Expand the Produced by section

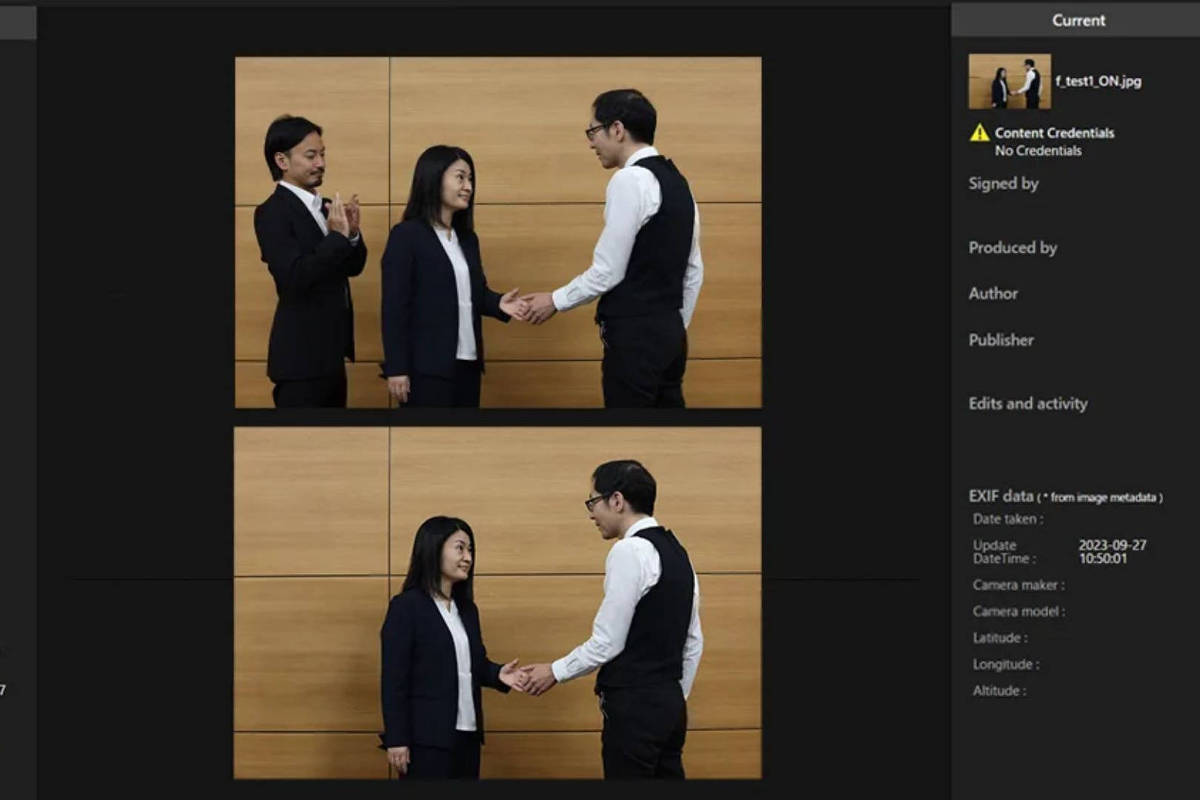[1012, 248]
